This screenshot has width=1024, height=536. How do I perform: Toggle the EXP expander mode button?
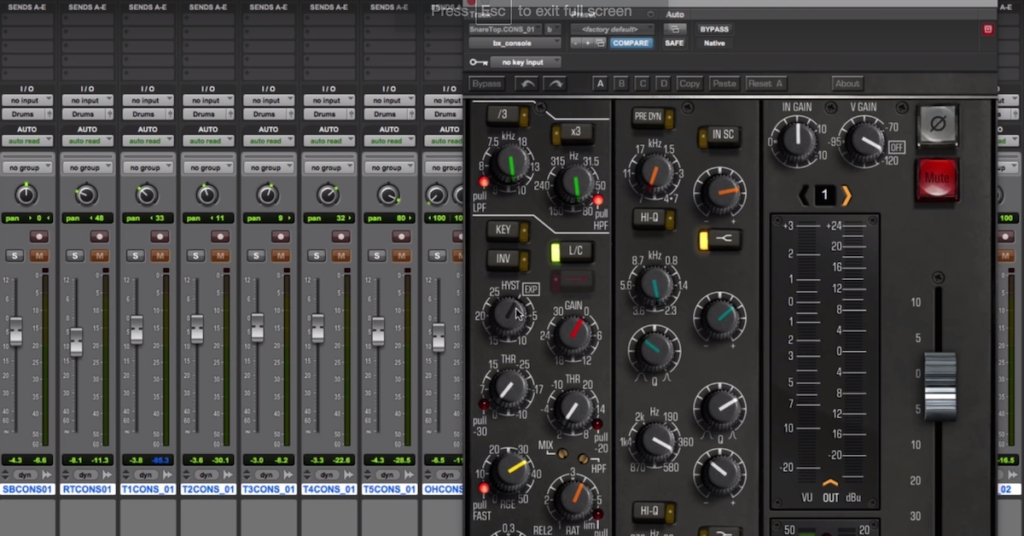coord(531,289)
